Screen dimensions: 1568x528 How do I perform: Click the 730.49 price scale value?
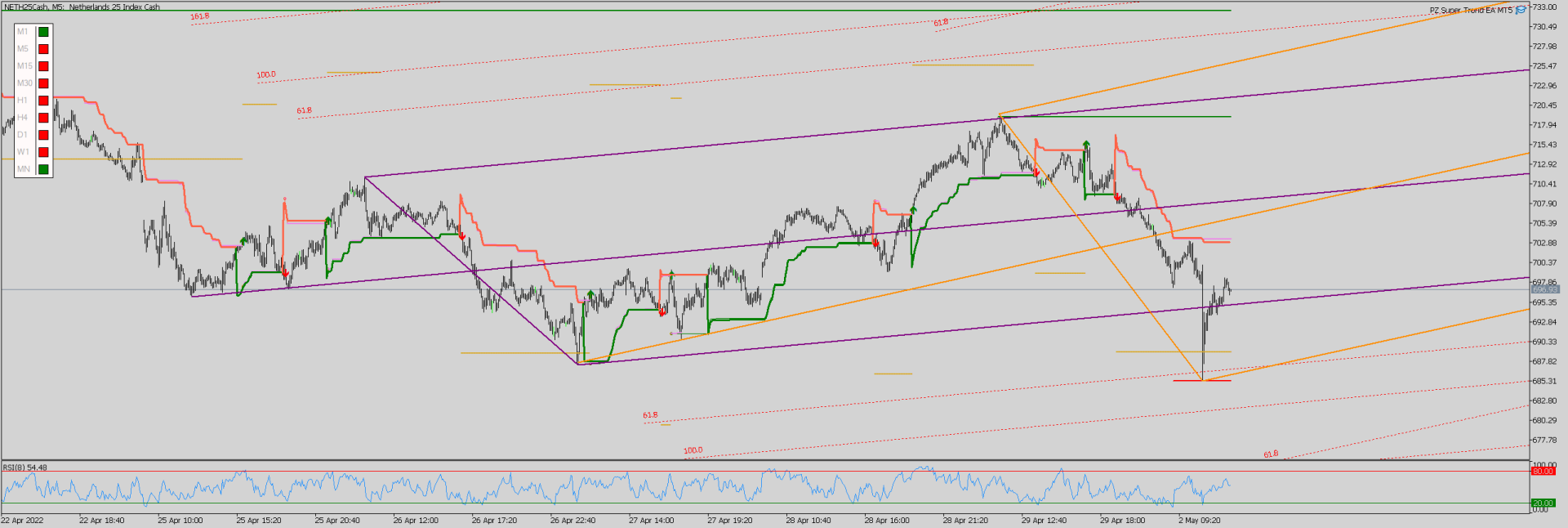(1544, 27)
